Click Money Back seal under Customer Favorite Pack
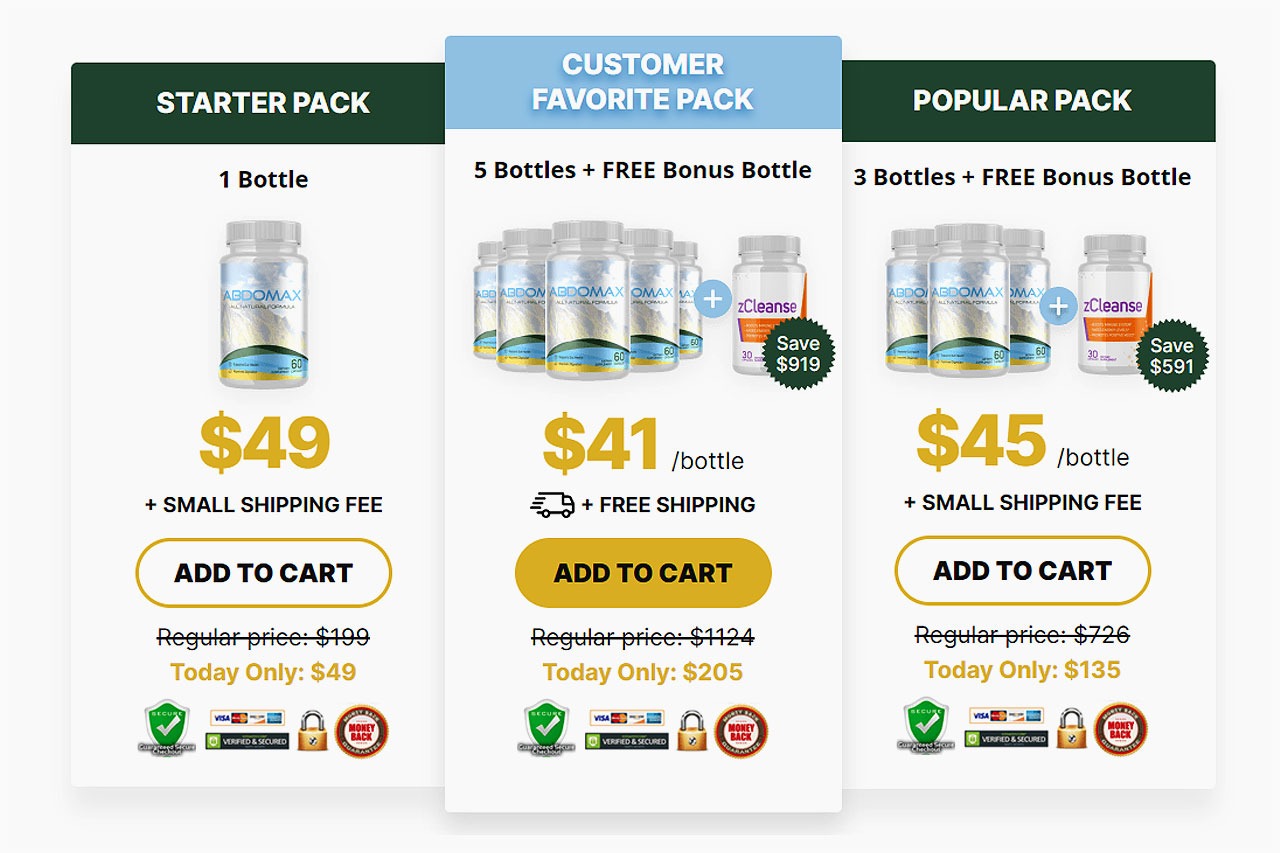The height and width of the screenshot is (853, 1280). pyautogui.click(x=741, y=731)
